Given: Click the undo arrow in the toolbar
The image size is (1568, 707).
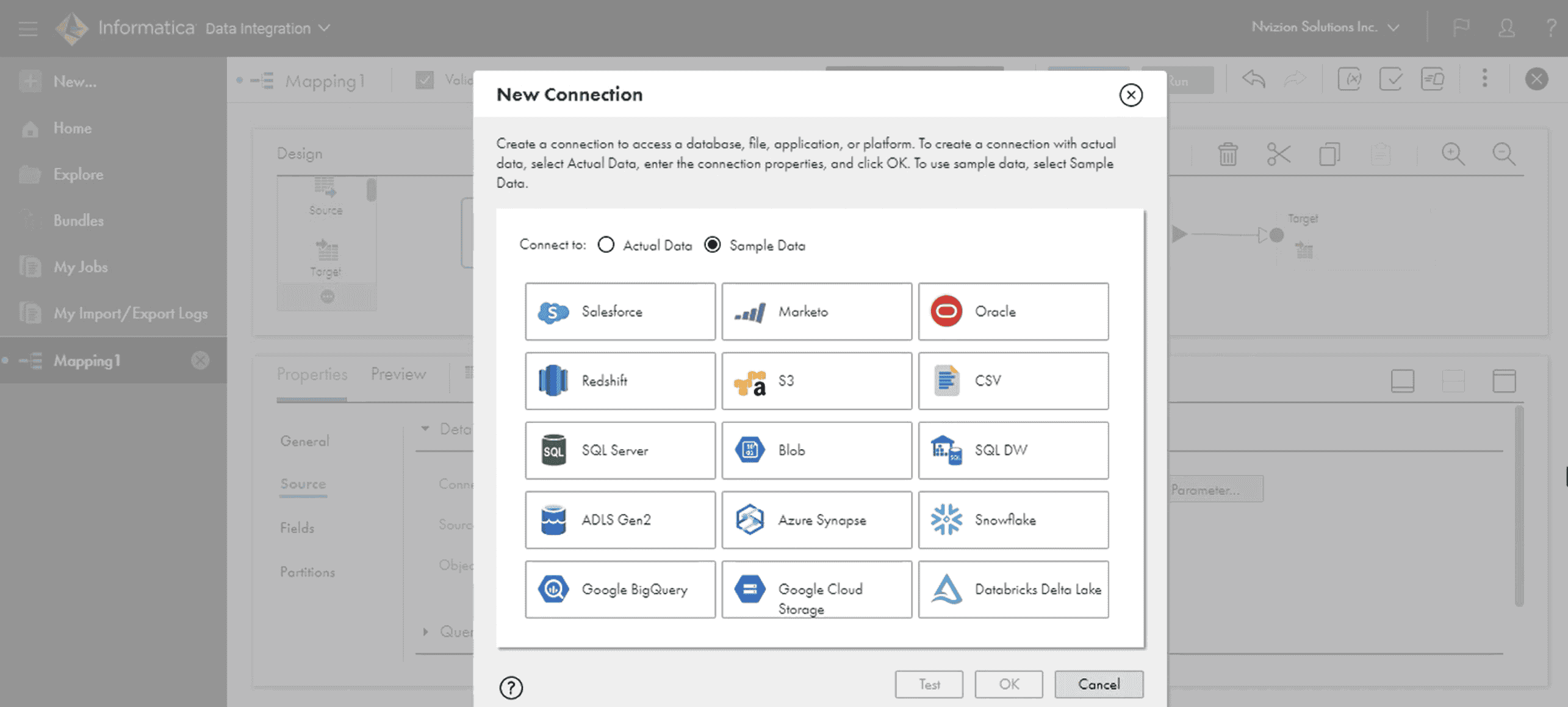Looking at the screenshot, I should click(1254, 79).
